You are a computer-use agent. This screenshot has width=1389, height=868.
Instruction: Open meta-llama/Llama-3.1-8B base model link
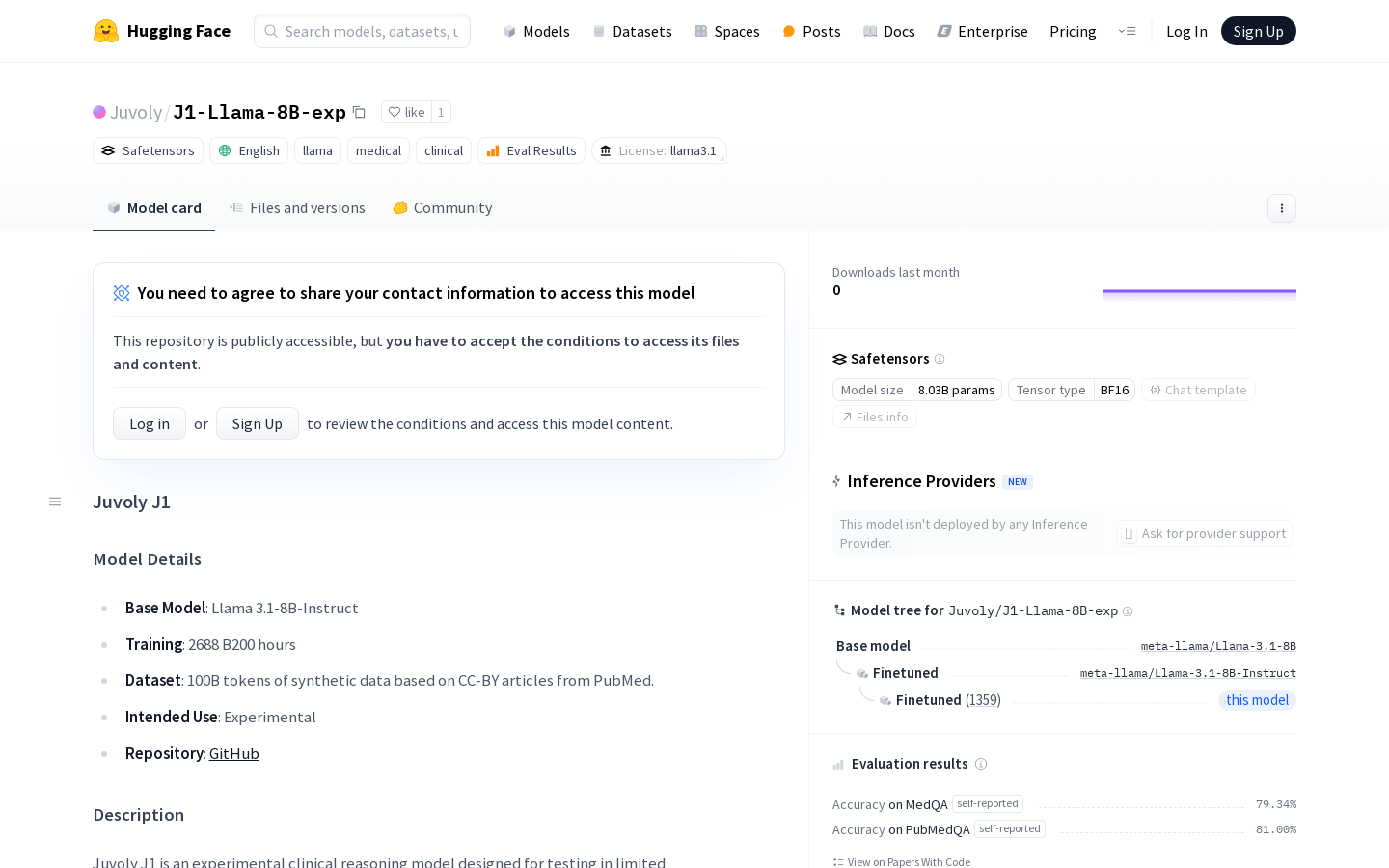[x=1218, y=646]
